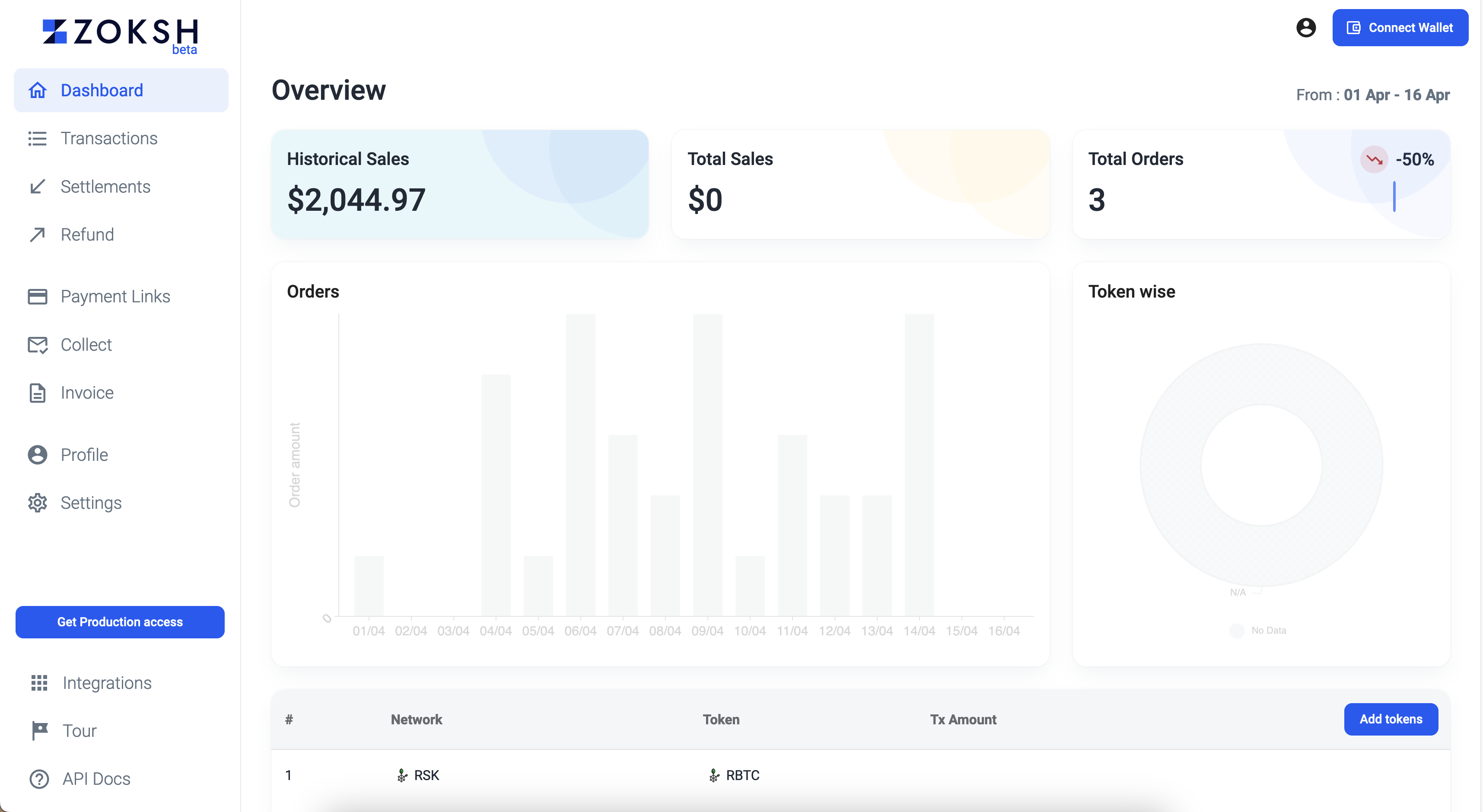Screen dimensions: 1483x812
Task: Click the Transactions list icon
Action: click(x=38, y=139)
